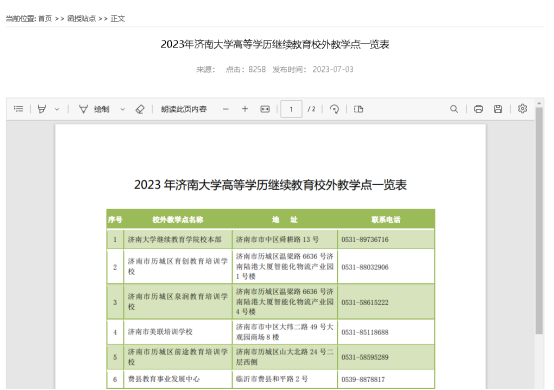554x390 pixels.
Task: Click the read aloud (朗读此页内容) button
Action: coord(184,109)
